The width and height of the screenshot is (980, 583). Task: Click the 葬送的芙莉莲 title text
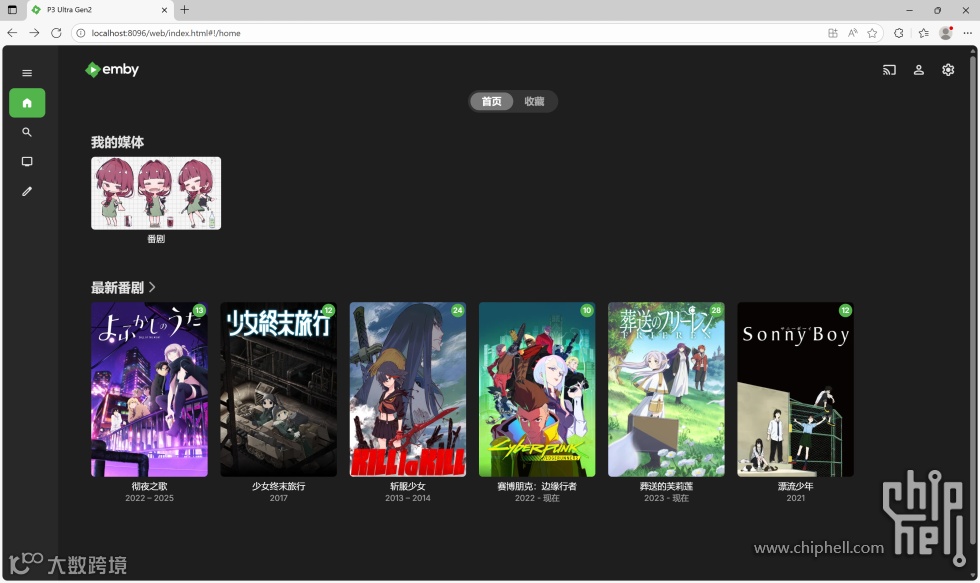pos(666,486)
